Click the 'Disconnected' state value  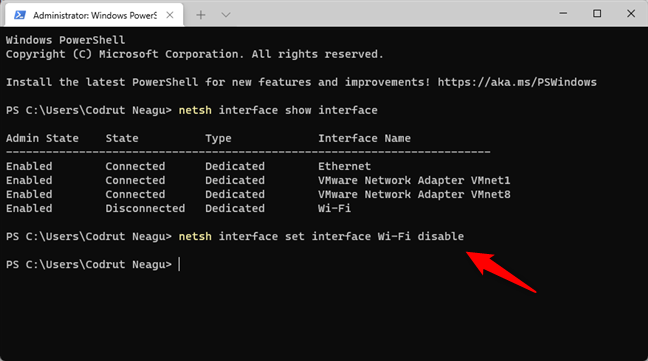[x=145, y=209]
